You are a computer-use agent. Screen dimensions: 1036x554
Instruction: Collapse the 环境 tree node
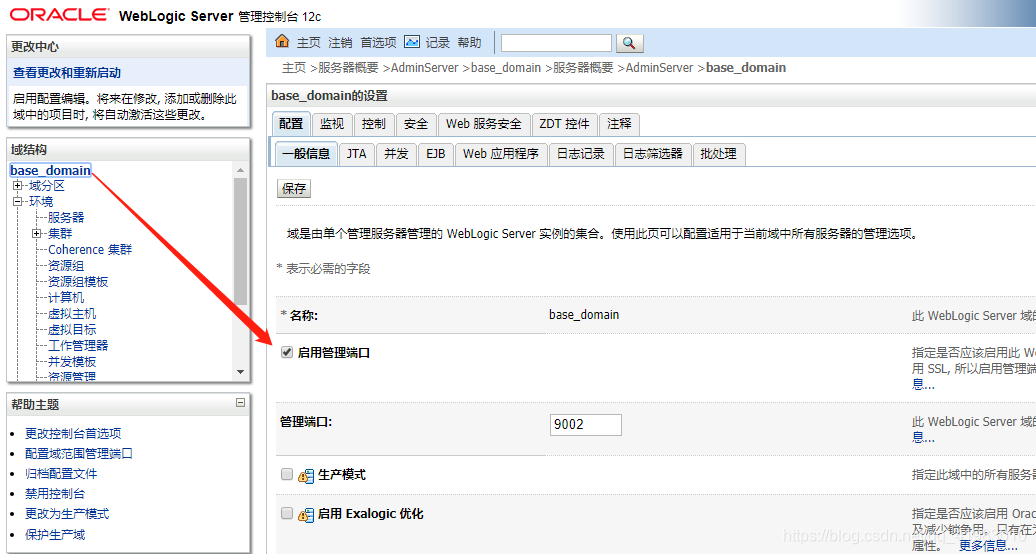point(18,202)
